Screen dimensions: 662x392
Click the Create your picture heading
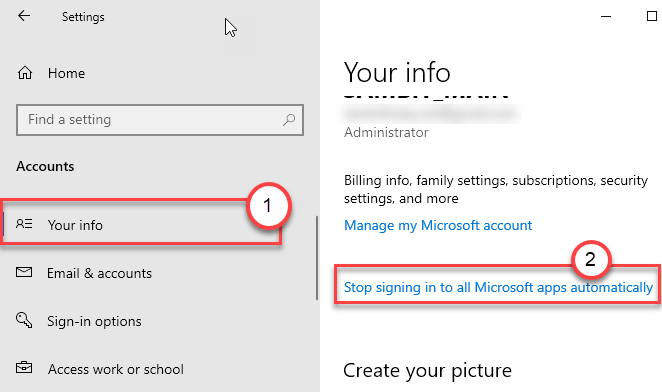427,370
